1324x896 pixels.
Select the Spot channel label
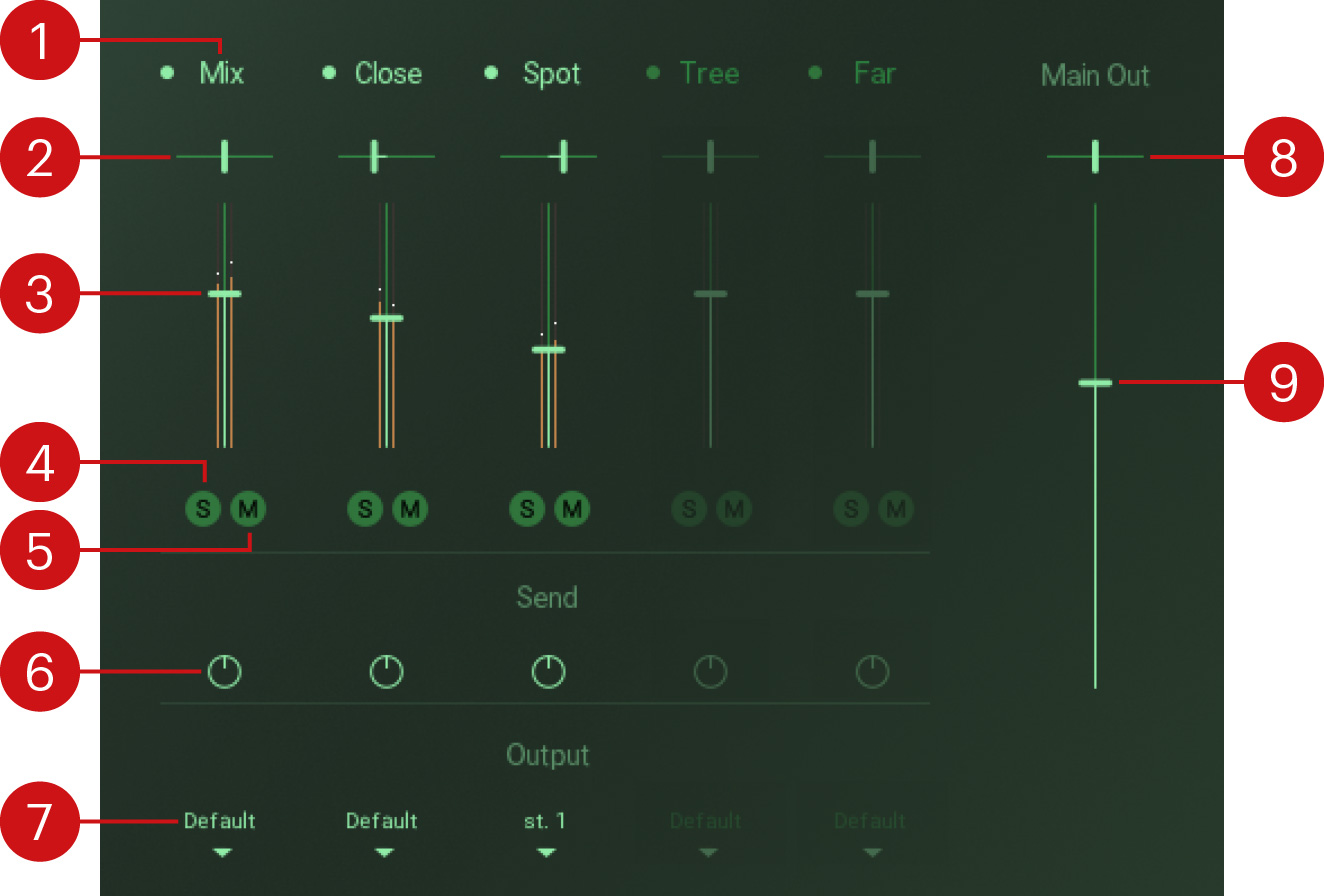pos(550,73)
